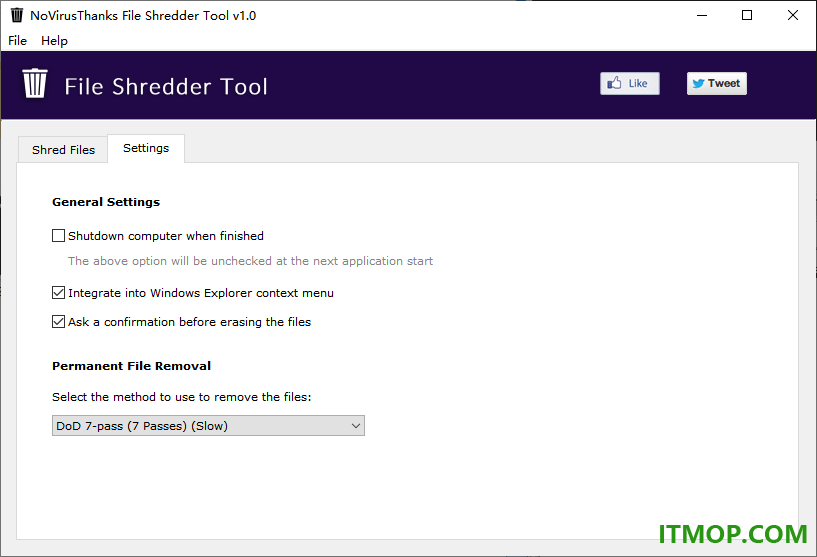The width and height of the screenshot is (817, 557).
Task: Click the Permanent File Removal heading
Action: [131, 366]
